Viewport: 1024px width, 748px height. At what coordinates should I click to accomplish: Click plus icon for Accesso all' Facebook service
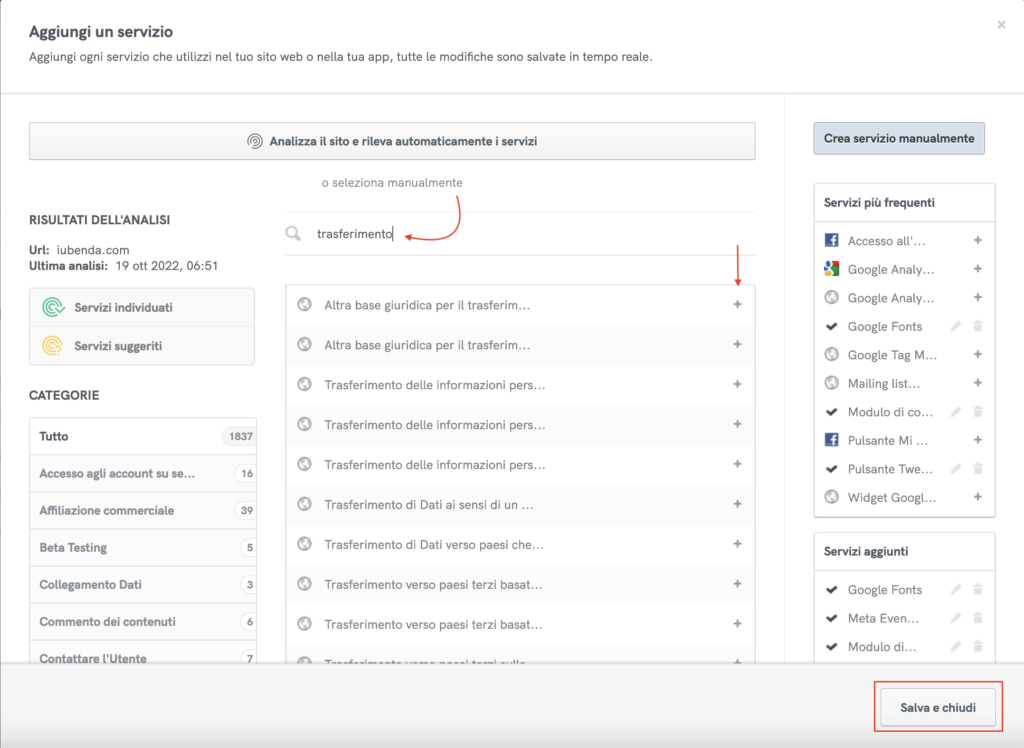click(977, 241)
